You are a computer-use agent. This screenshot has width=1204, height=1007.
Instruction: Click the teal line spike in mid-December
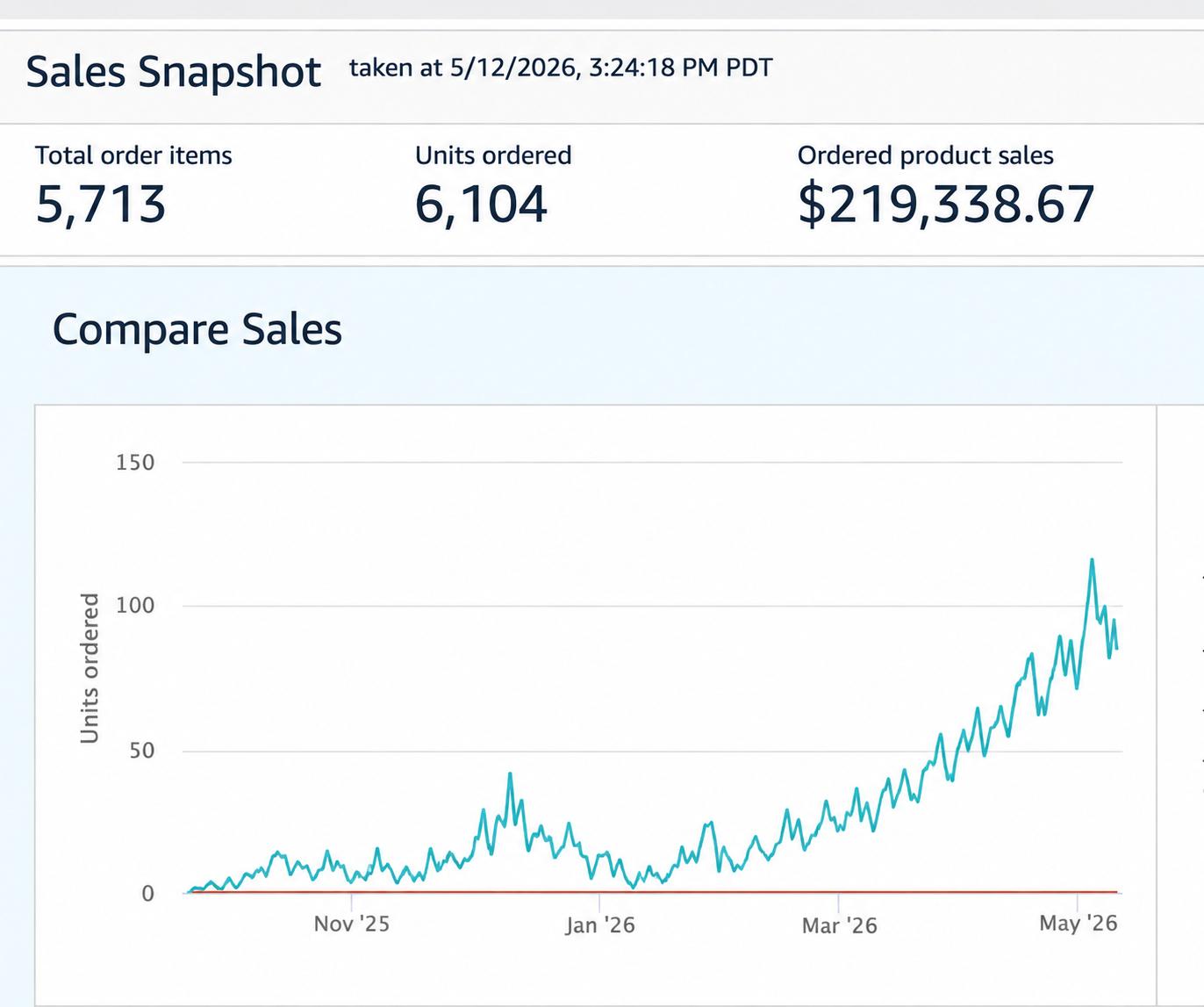click(510, 774)
